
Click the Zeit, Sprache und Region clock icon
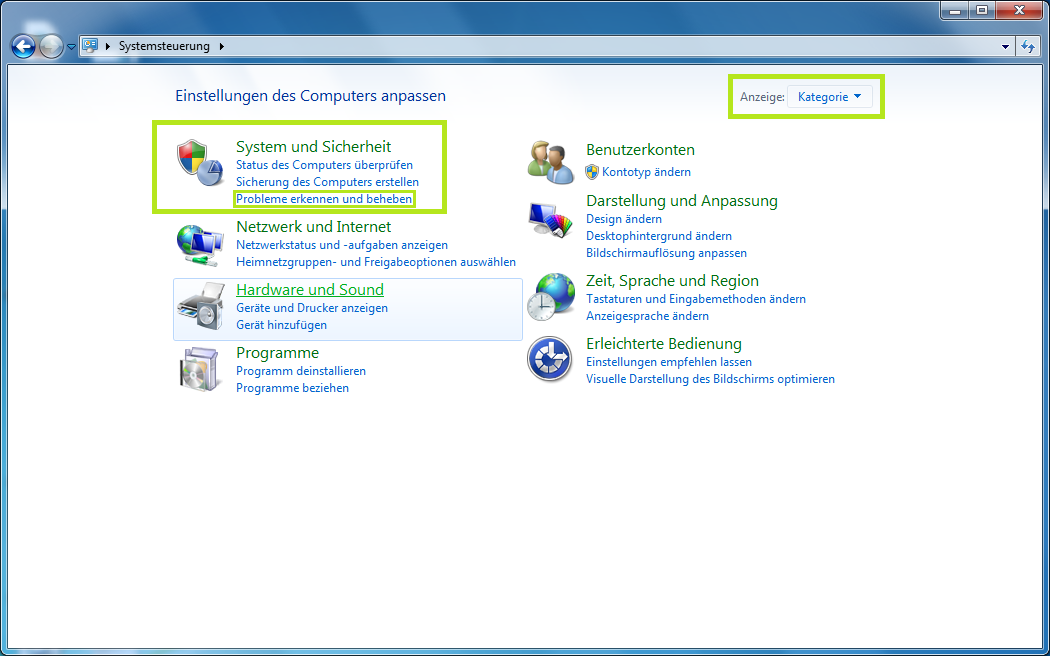[x=550, y=297]
